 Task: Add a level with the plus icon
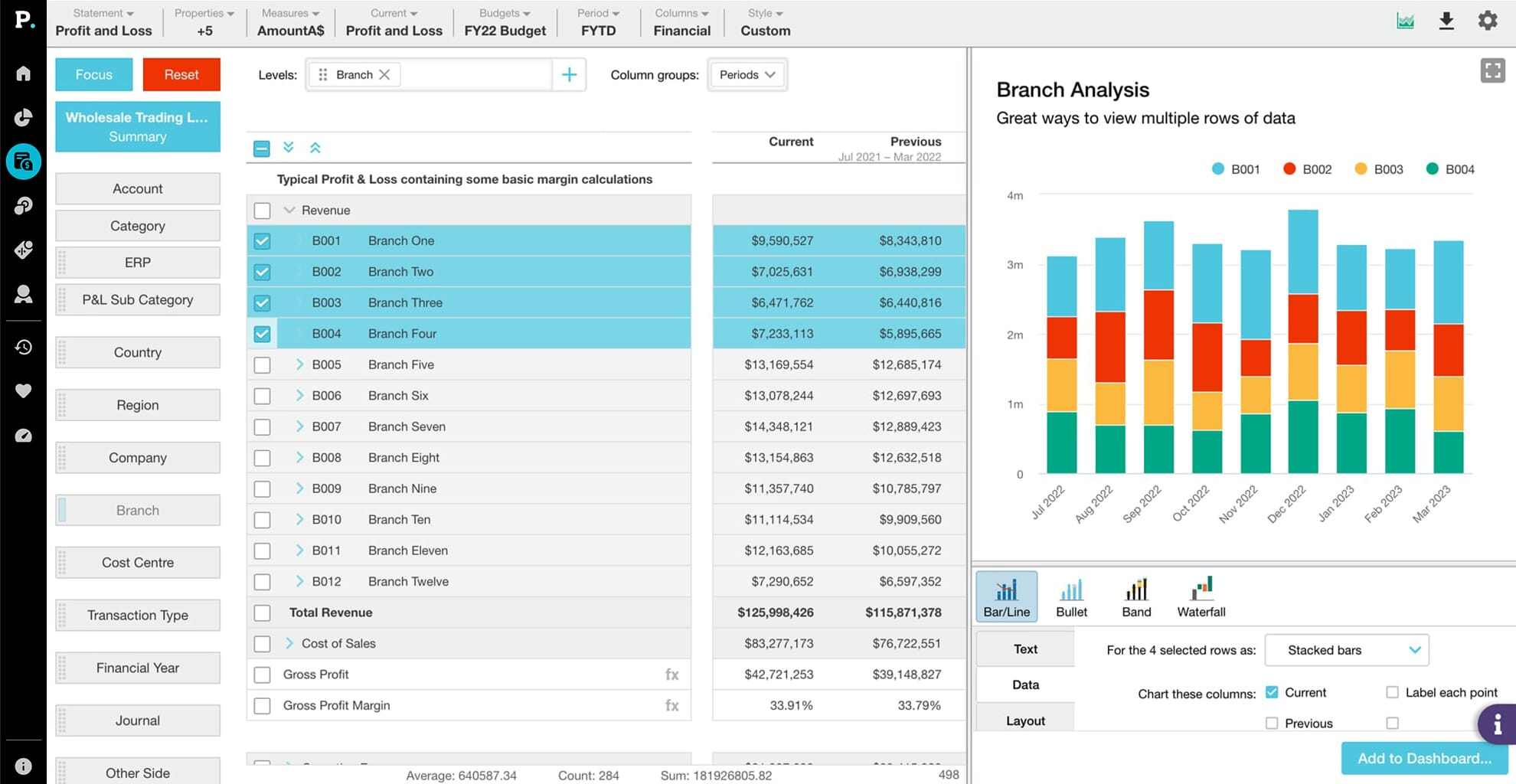click(x=569, y=75)
